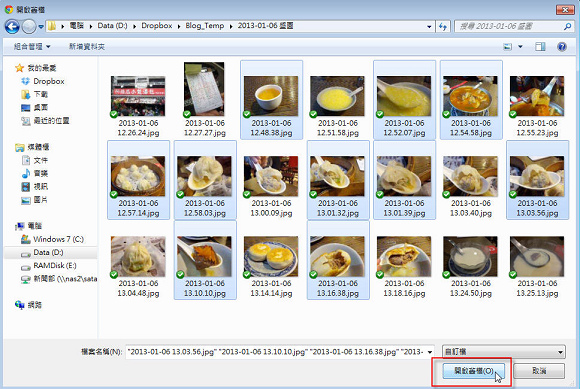Click the help question mark icon
The image size is (580, 389).
[562, 47]
